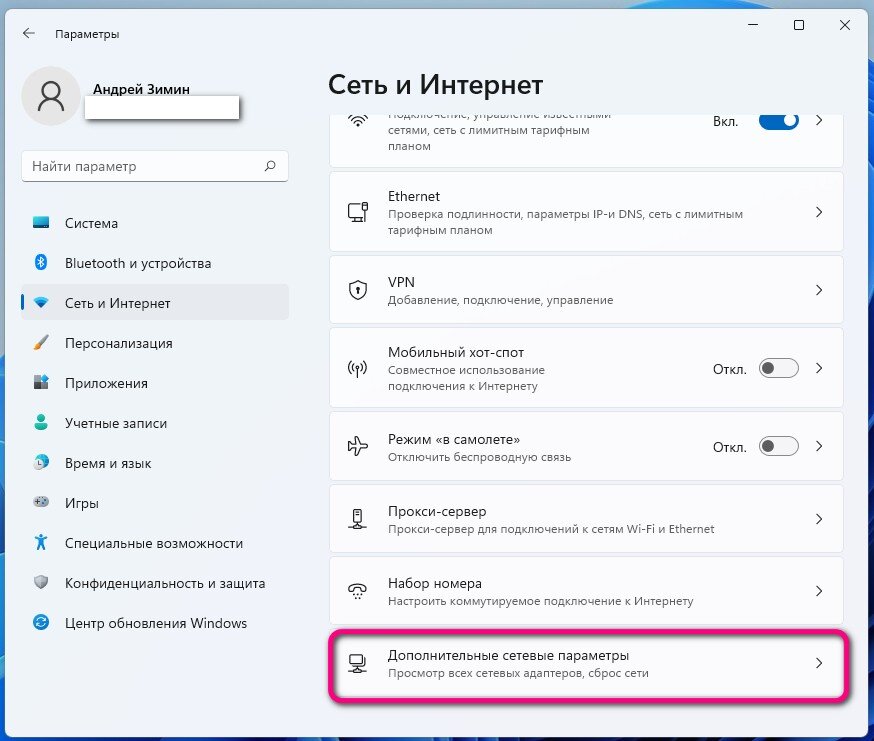This screenshot has height=741, width=874.
Task: Select Сеть и Интернет in the sidebar
Action: [x=155, y=303]
